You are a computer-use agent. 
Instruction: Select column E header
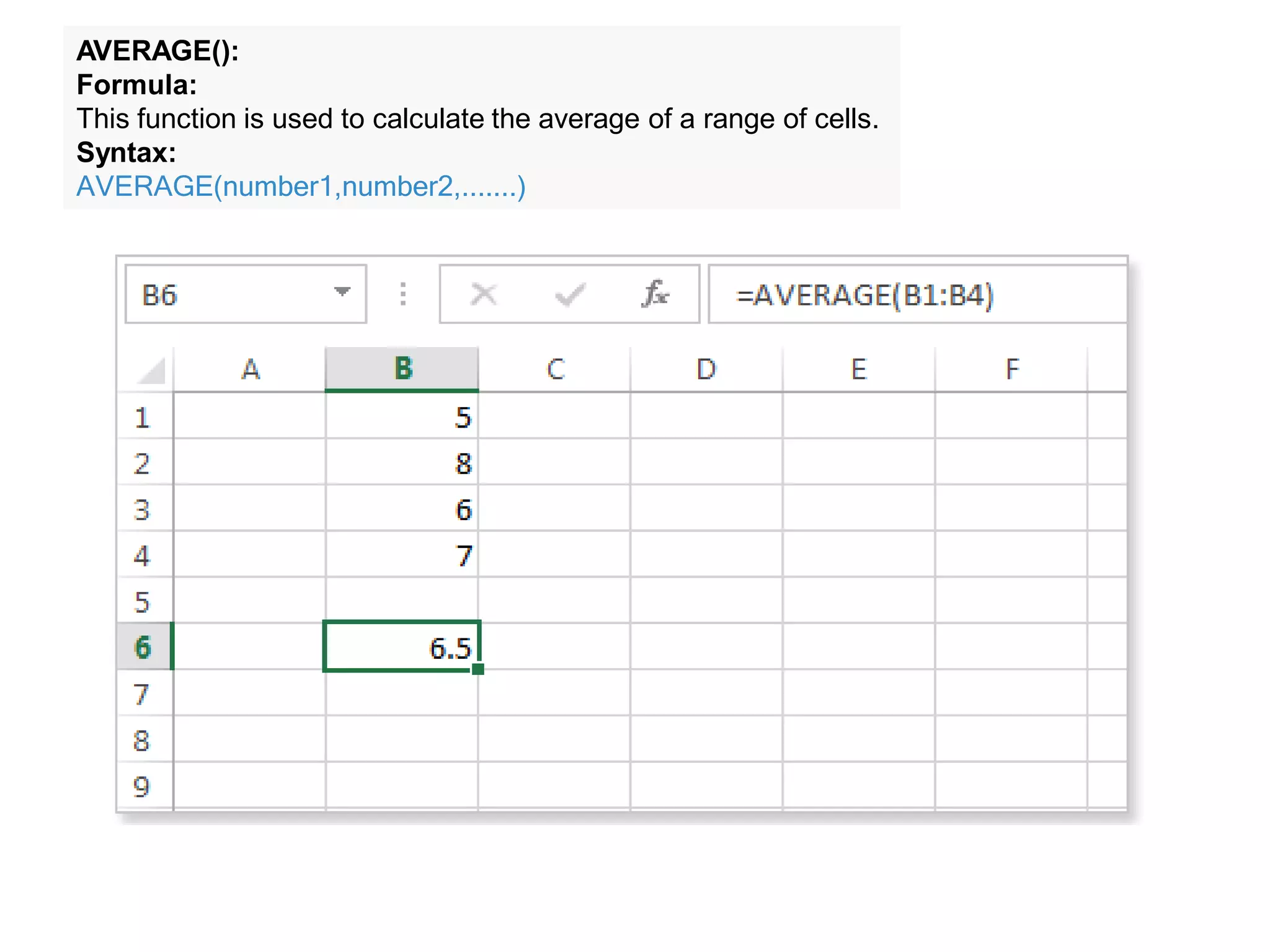(x=859, y=369)
